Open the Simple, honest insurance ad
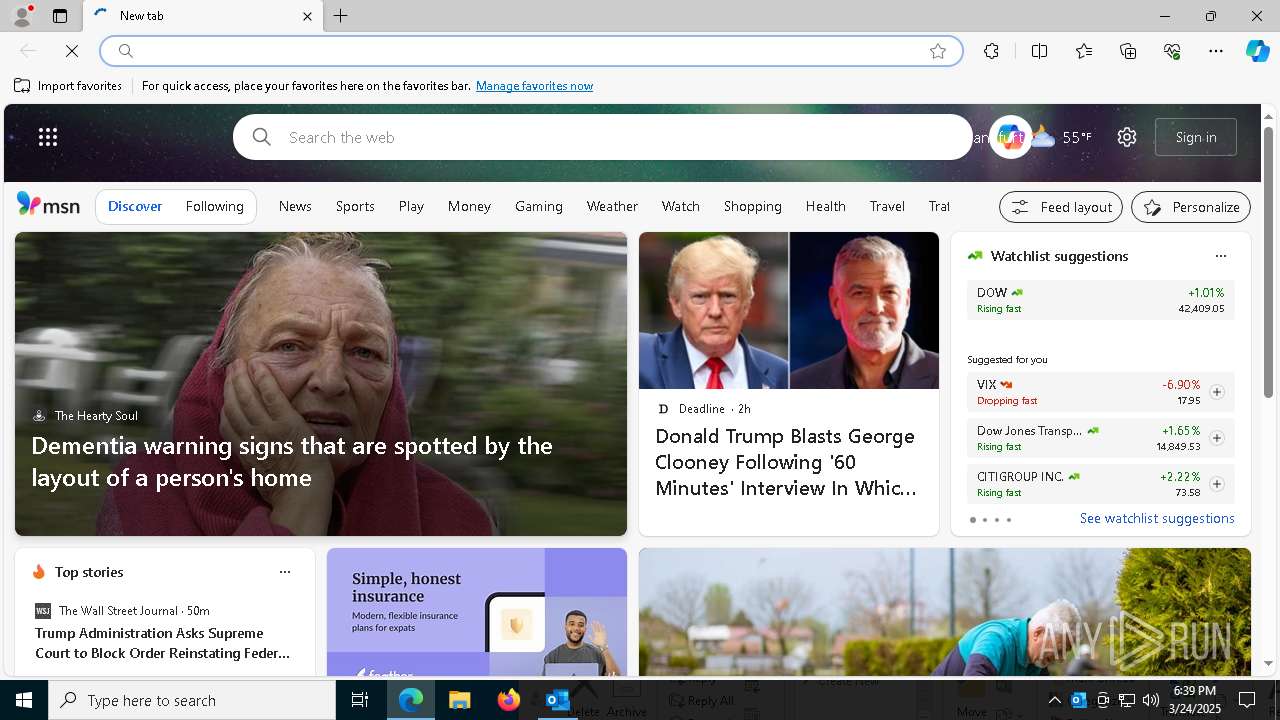 click(x=477, y=612)
